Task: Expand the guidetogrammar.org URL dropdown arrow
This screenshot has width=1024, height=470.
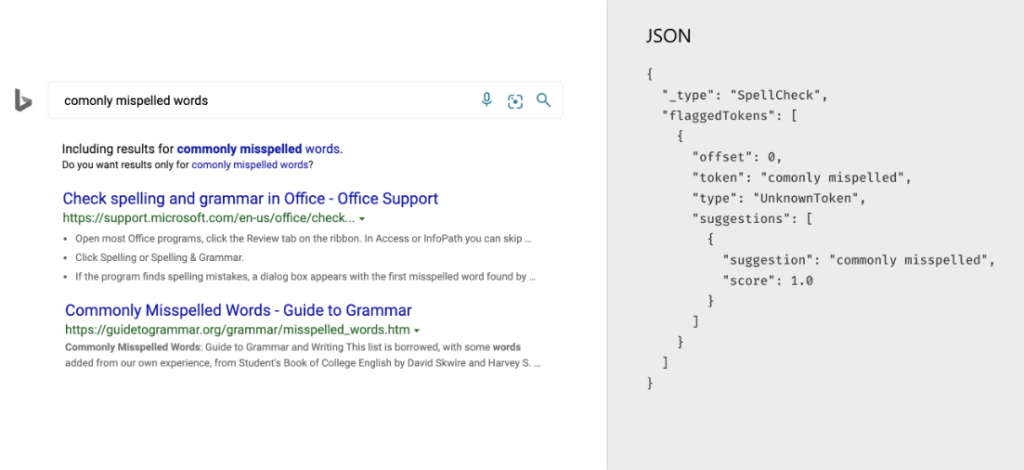Action: [x=417, y=330]
